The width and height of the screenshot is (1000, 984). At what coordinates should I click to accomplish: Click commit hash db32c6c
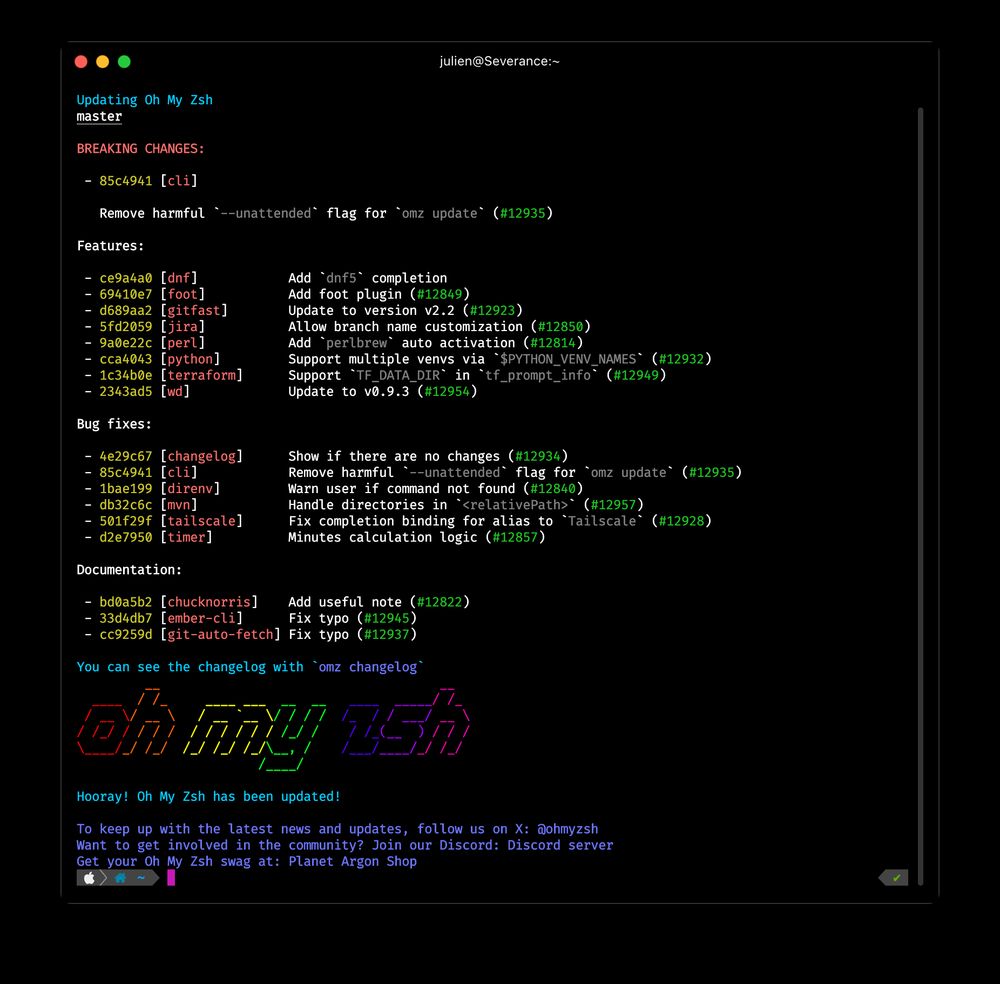pos(126,505)
